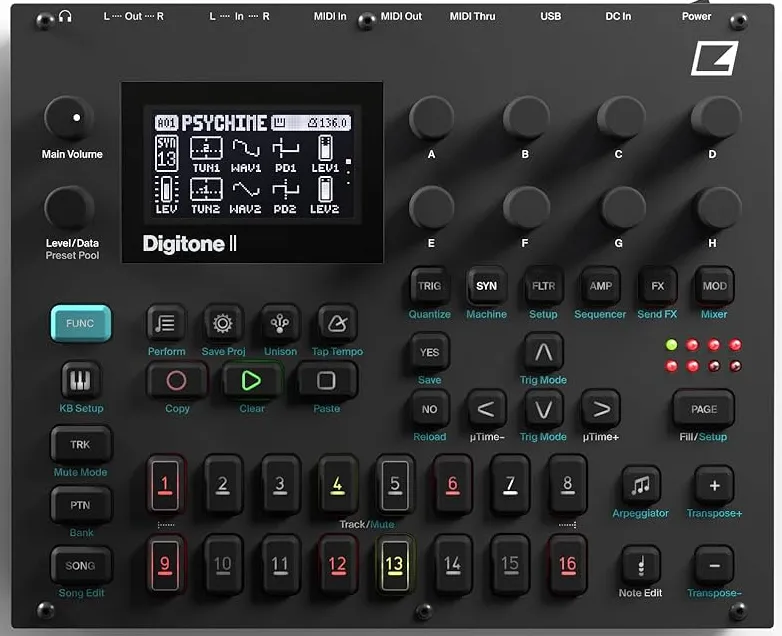Toggle trig key 6
This screenshot has width=782, height=636.
(452, 484)
